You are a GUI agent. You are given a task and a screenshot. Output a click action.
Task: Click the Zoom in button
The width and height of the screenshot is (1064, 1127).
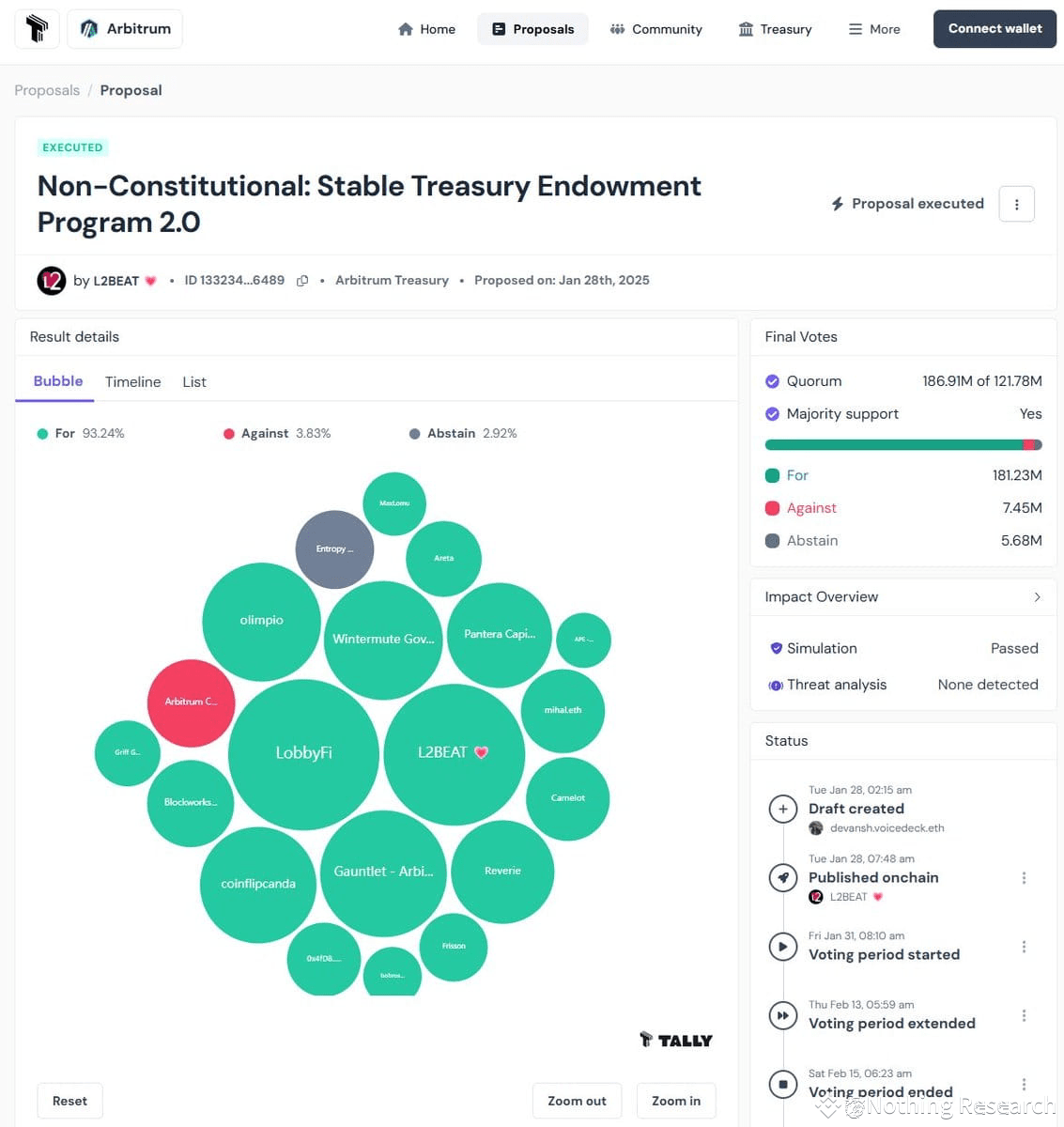[676, 1101]
